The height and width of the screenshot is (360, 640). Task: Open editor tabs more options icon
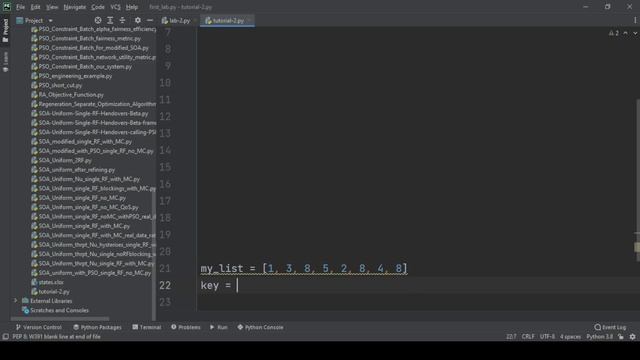[635, 20]
